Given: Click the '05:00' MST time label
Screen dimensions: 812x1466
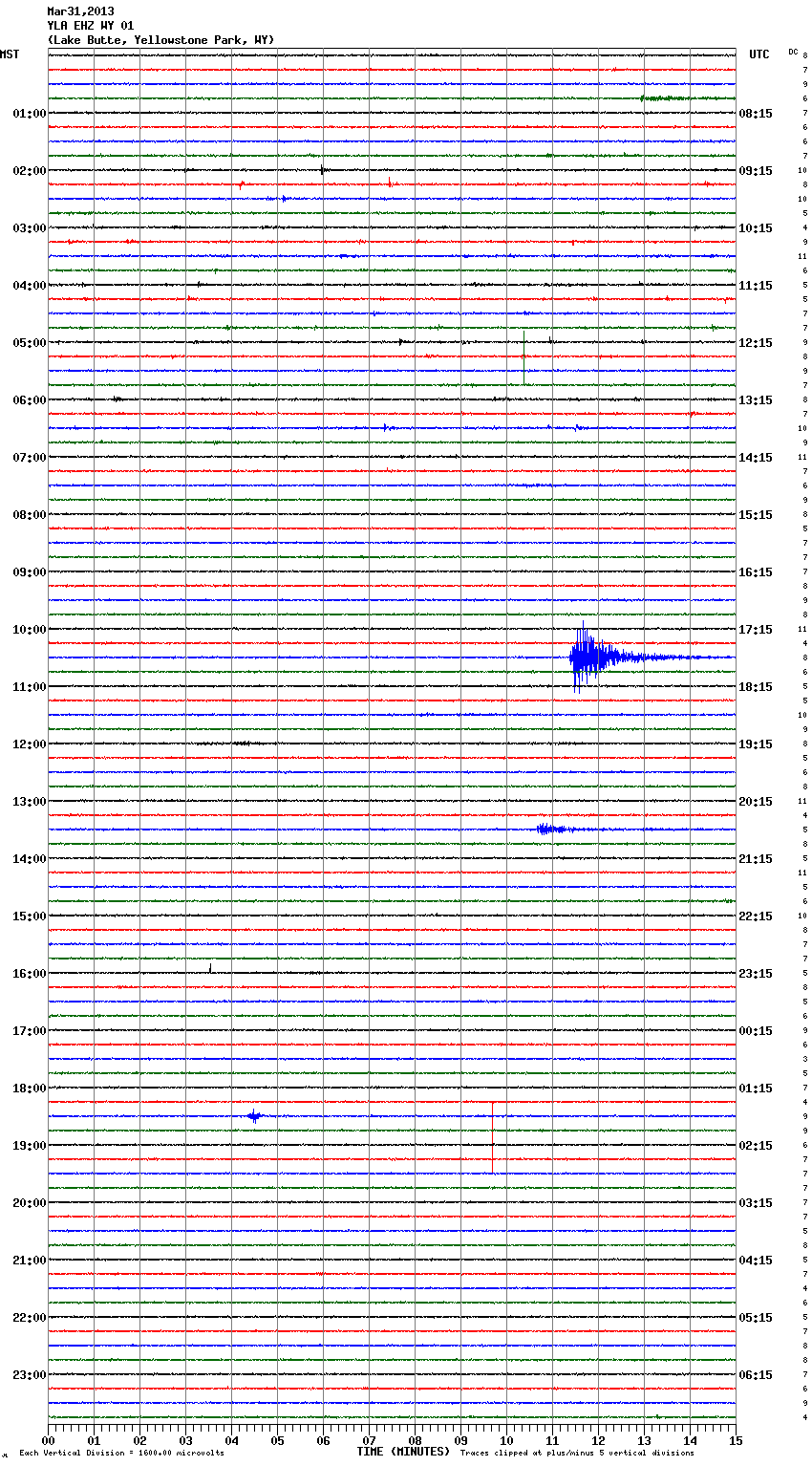Looking at the screenshot, I should click(29, 343).
